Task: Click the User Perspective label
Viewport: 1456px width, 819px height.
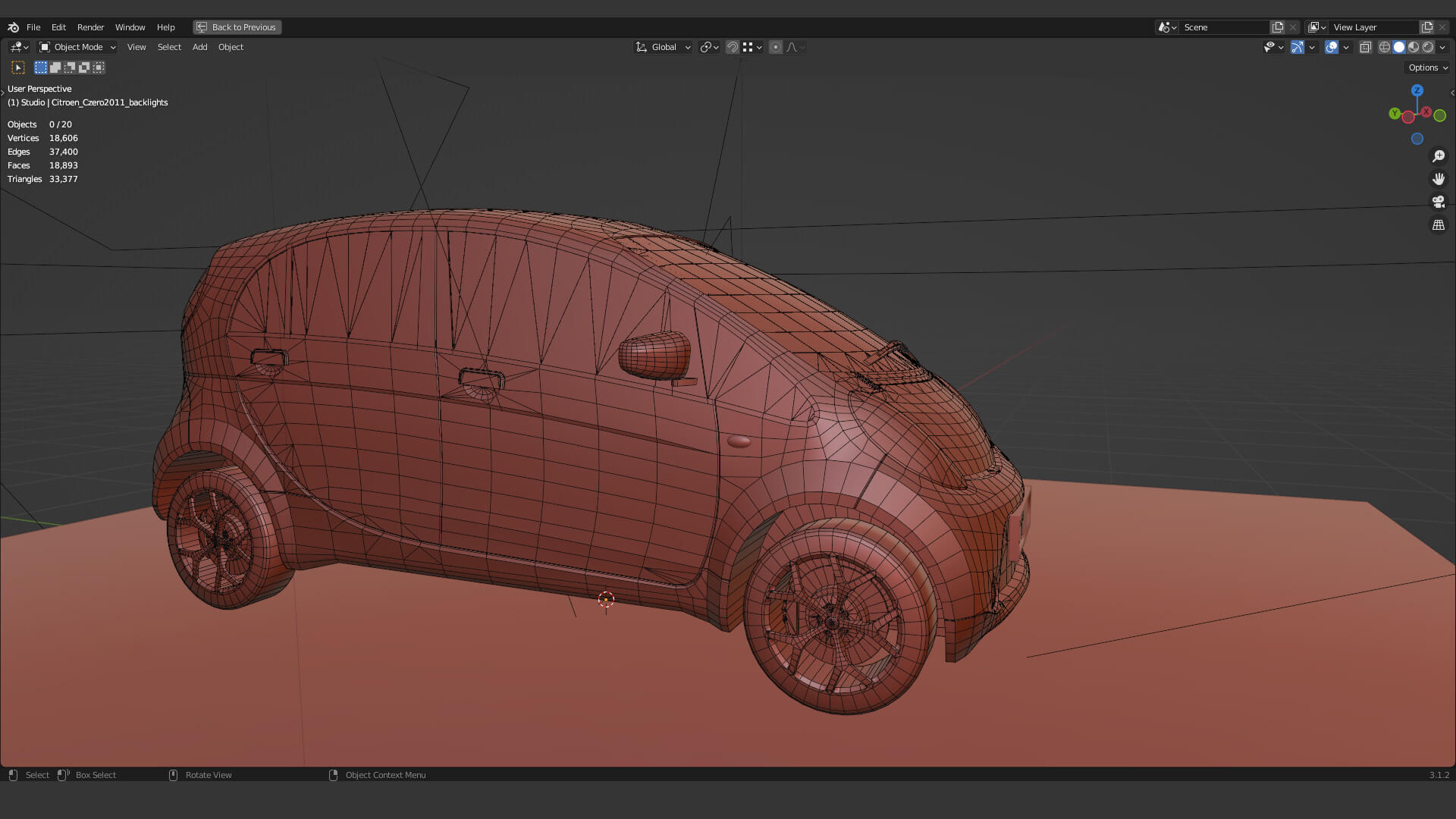Action: tap(39, 89)
